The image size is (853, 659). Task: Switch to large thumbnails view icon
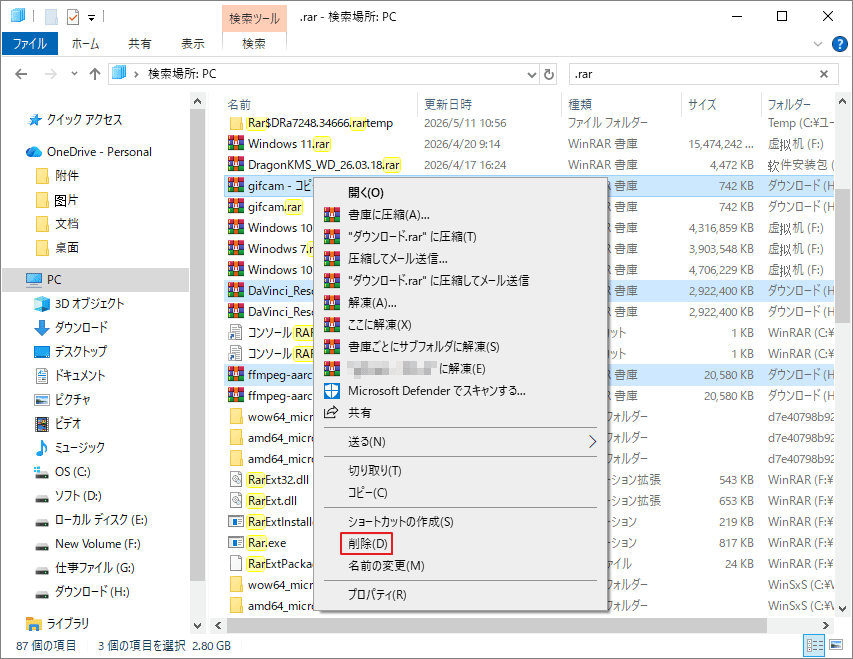coord(836,645)
